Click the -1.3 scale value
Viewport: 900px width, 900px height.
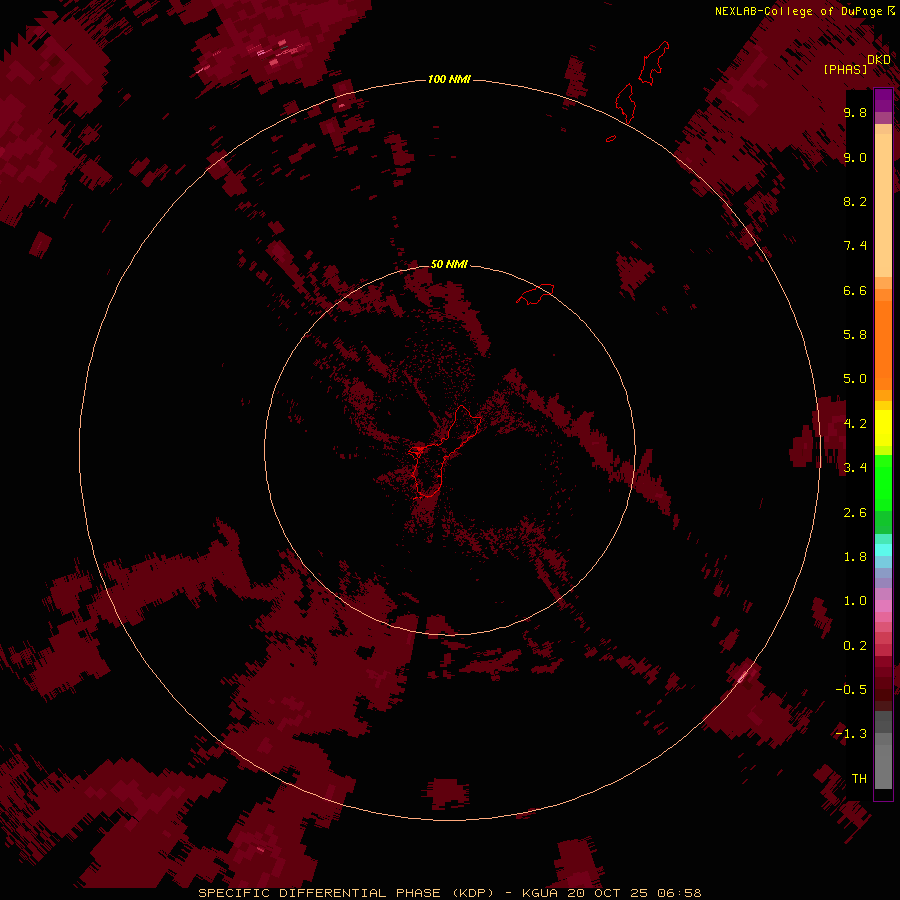[x=851, y=734]
